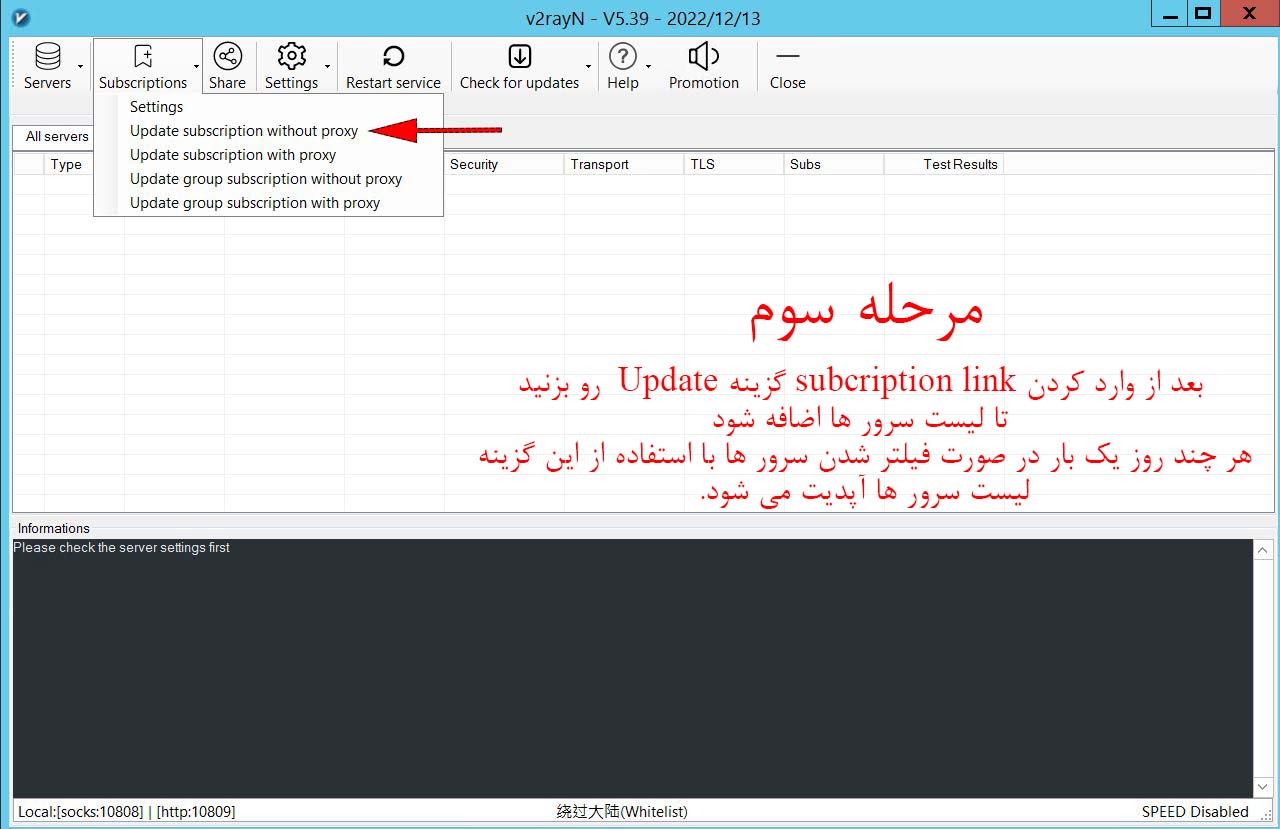Select Update subscription with proxy

(268, 155)
